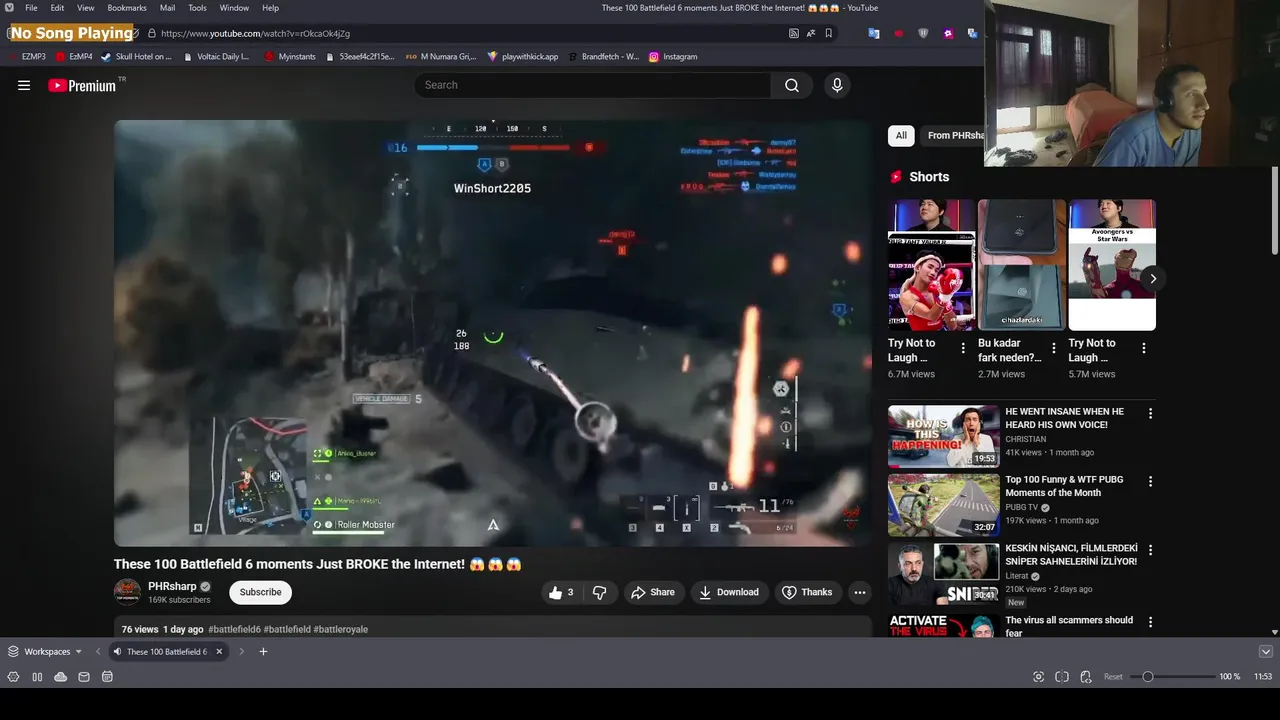This screenshot has width=1280, height=720.
Task: Click the search magnifier button
Action: pos(792,85)
